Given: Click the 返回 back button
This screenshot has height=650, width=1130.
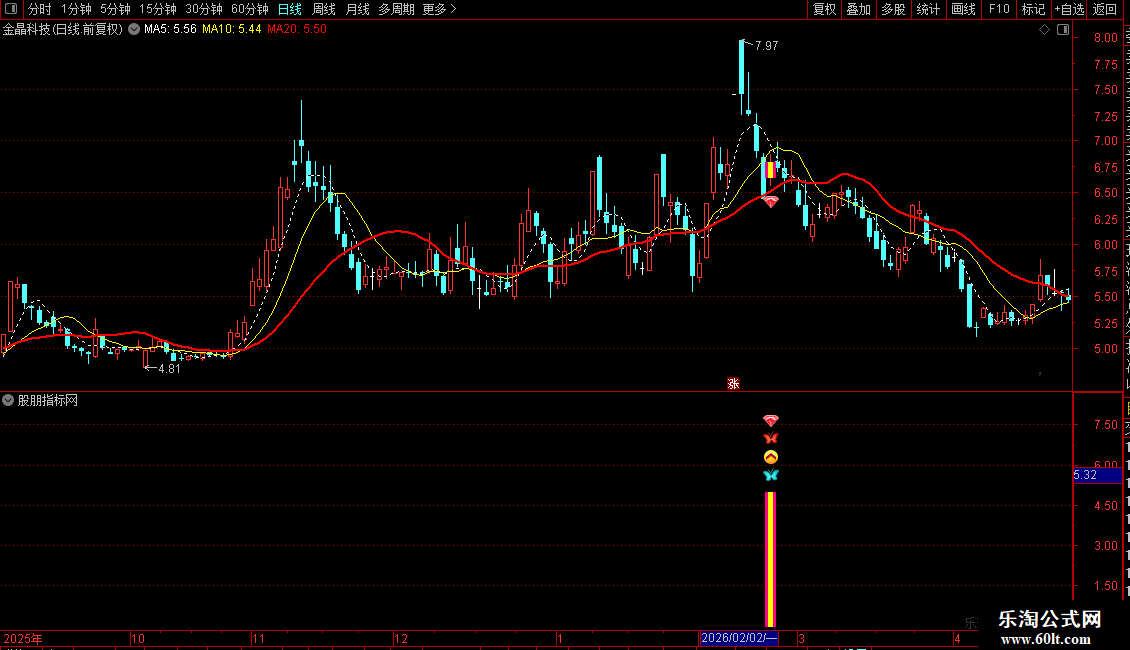Looking at the screenshot, I should coord(1105,9).
